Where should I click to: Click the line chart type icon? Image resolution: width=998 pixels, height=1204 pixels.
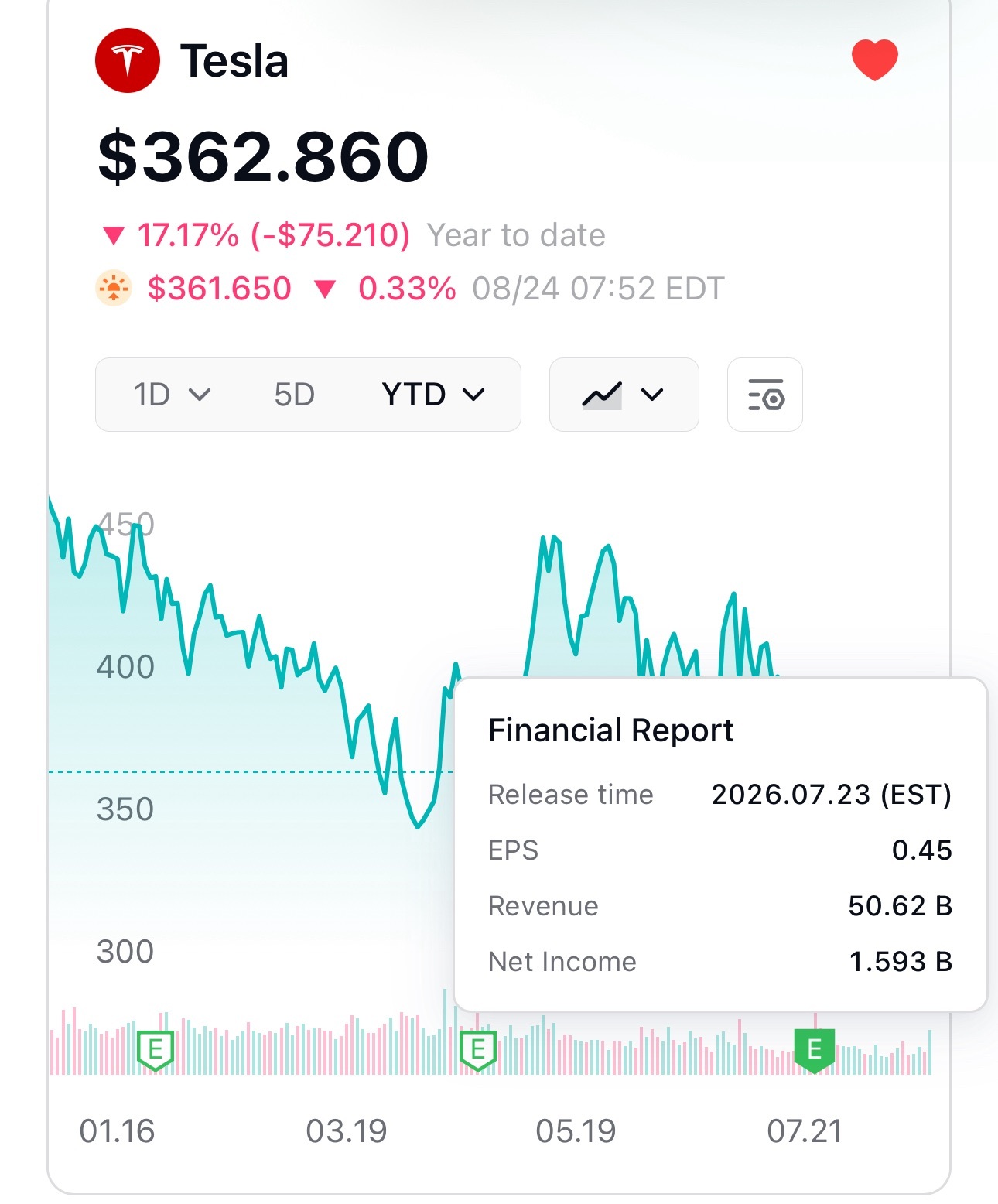point(603,395)
